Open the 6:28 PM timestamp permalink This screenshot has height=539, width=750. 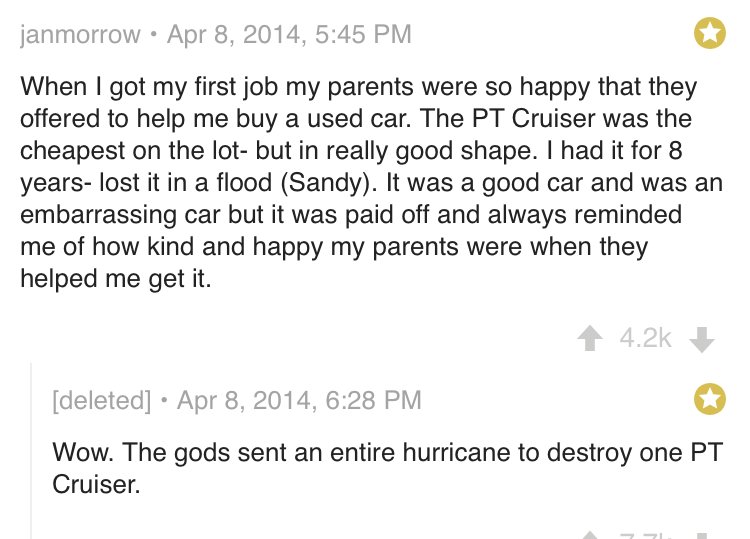[299, 400]
